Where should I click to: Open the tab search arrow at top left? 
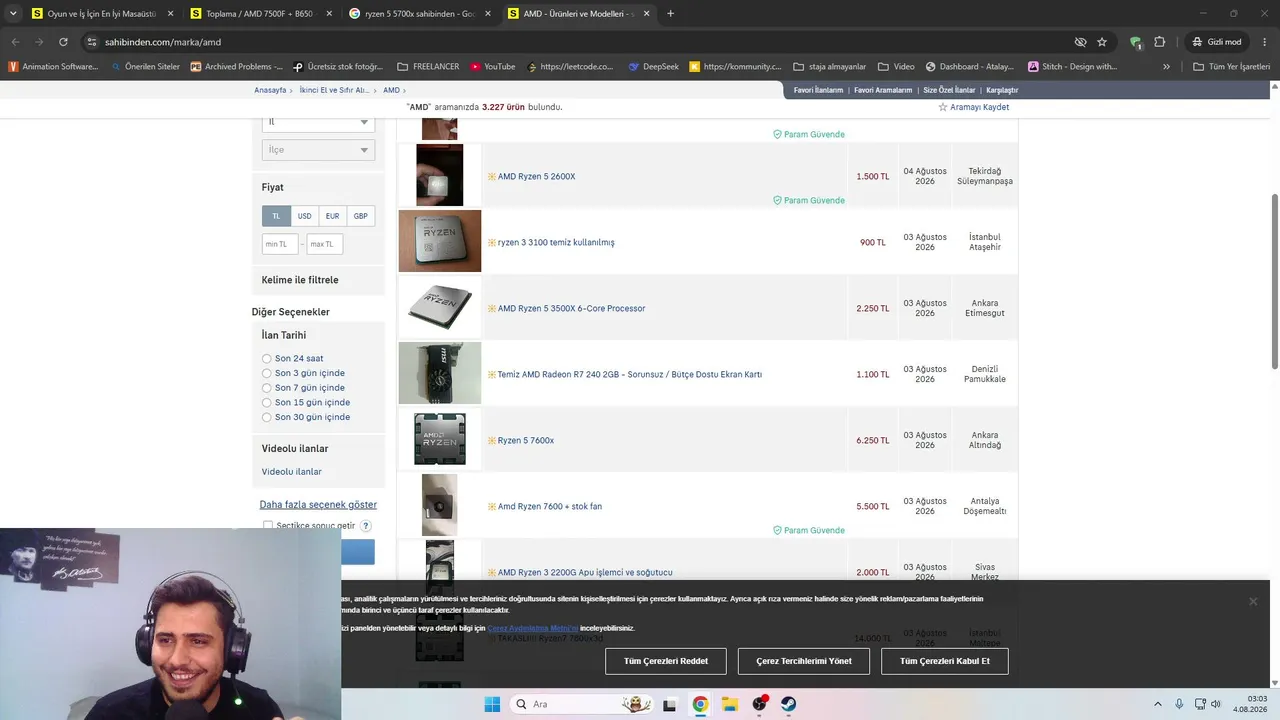13,14
